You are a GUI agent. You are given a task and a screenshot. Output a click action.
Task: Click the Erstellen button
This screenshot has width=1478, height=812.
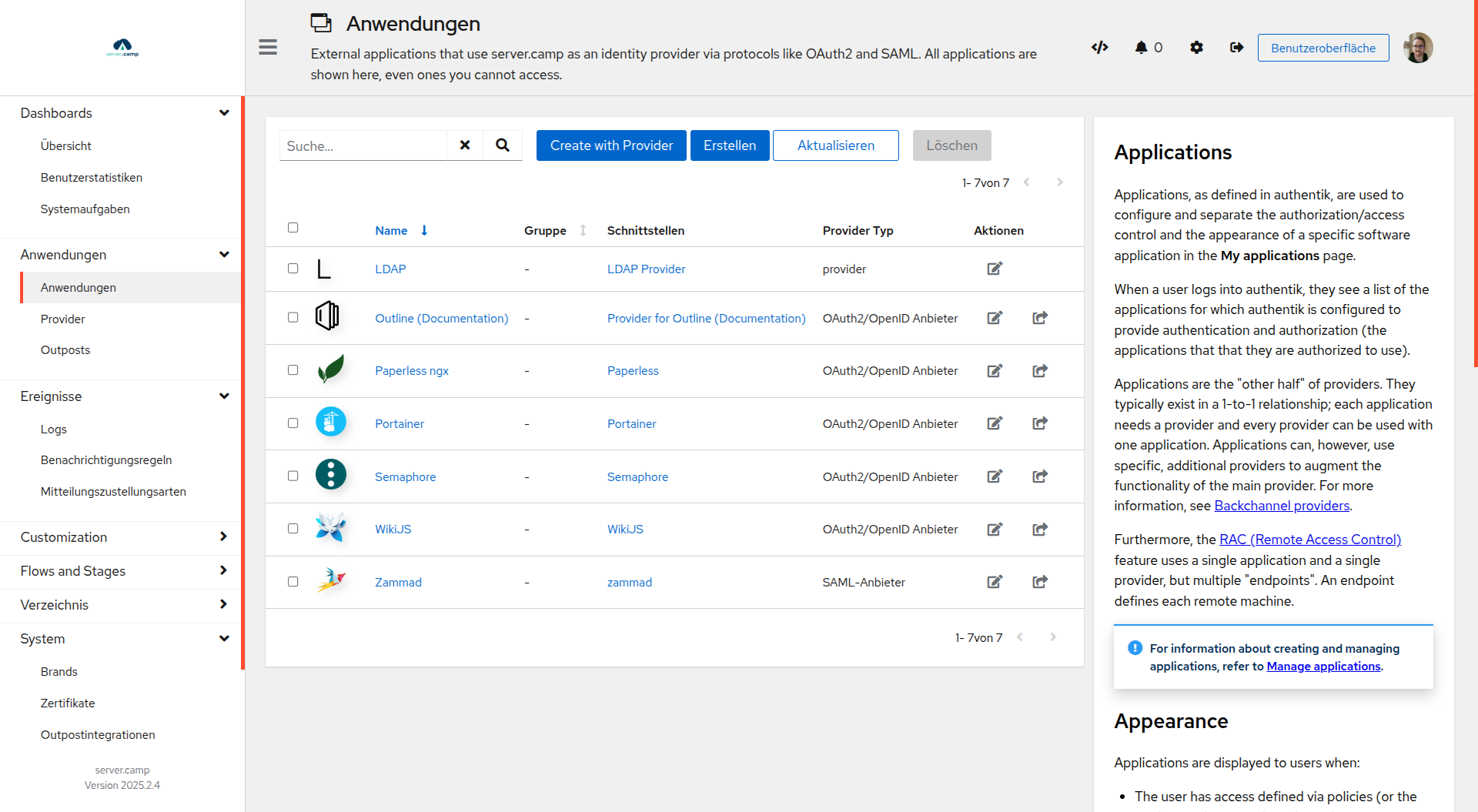(730, 145)
